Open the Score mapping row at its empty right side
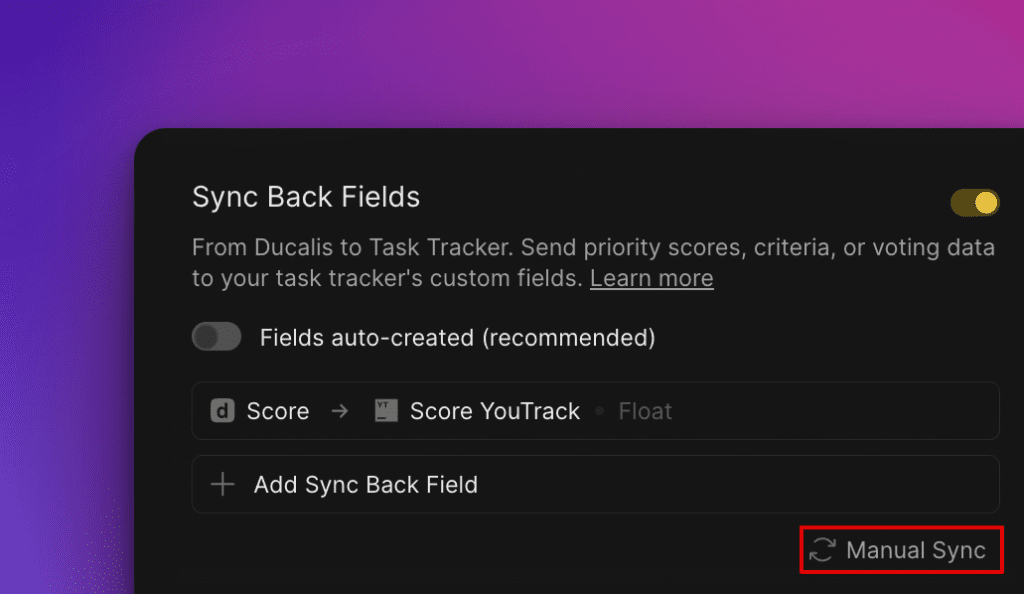 pos(836,411)
